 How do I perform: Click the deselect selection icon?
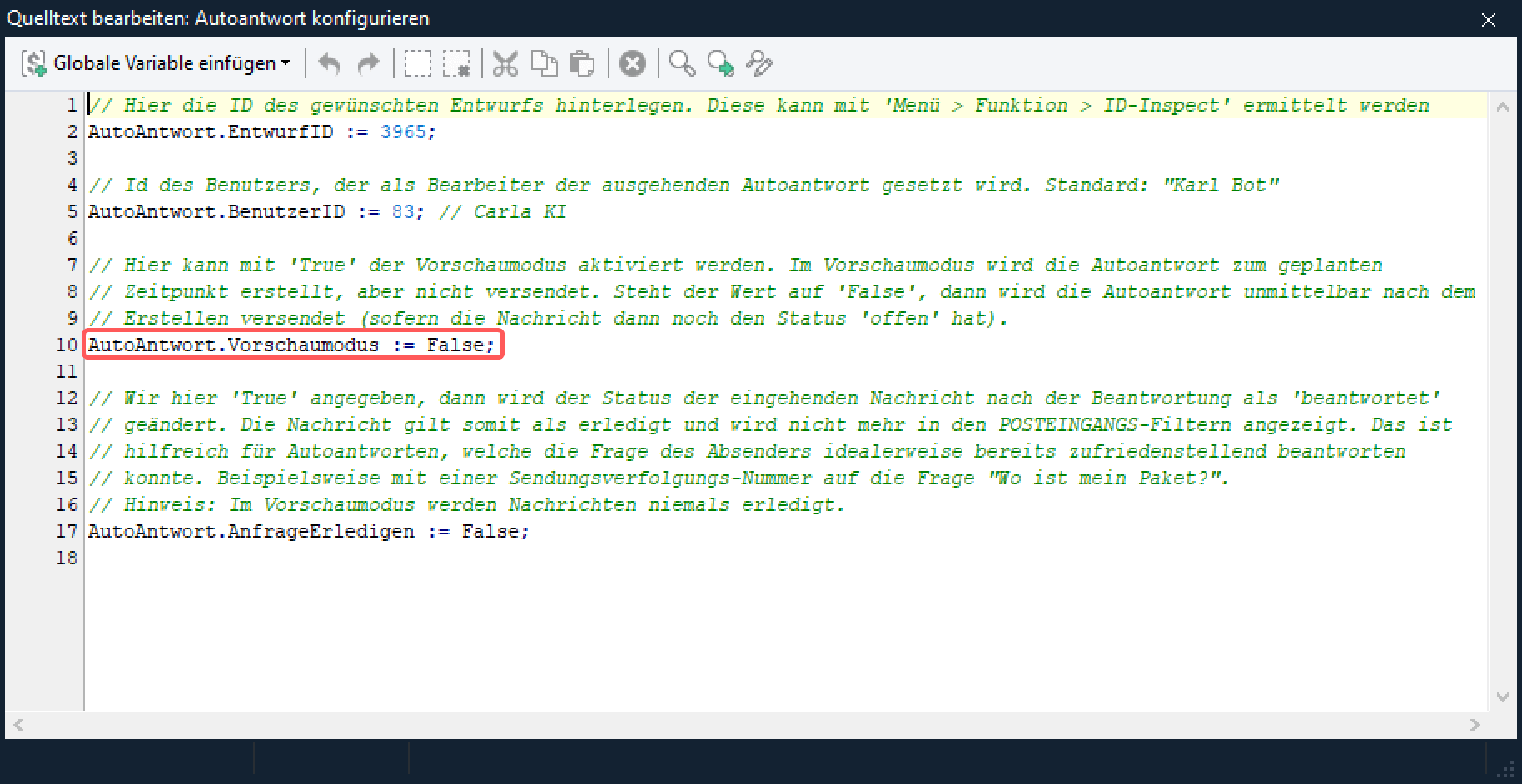[456, 64]
